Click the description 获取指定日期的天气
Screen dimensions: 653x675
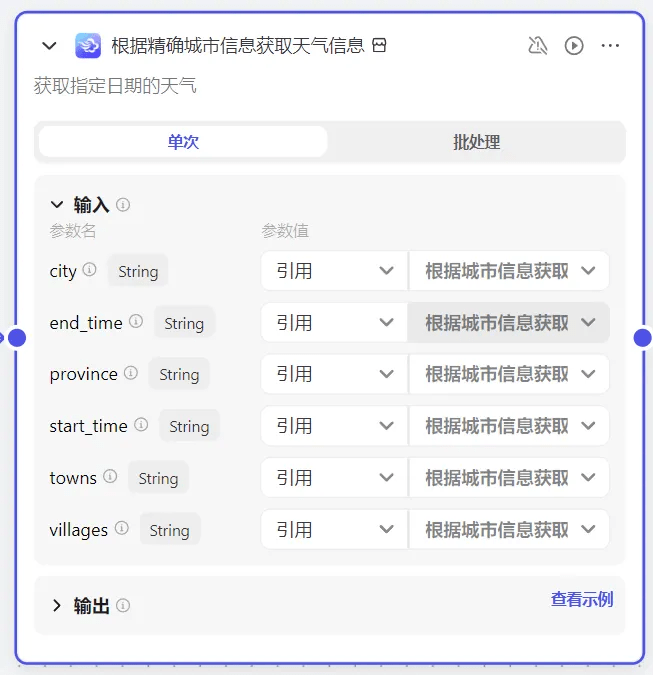tap(115, 85)
